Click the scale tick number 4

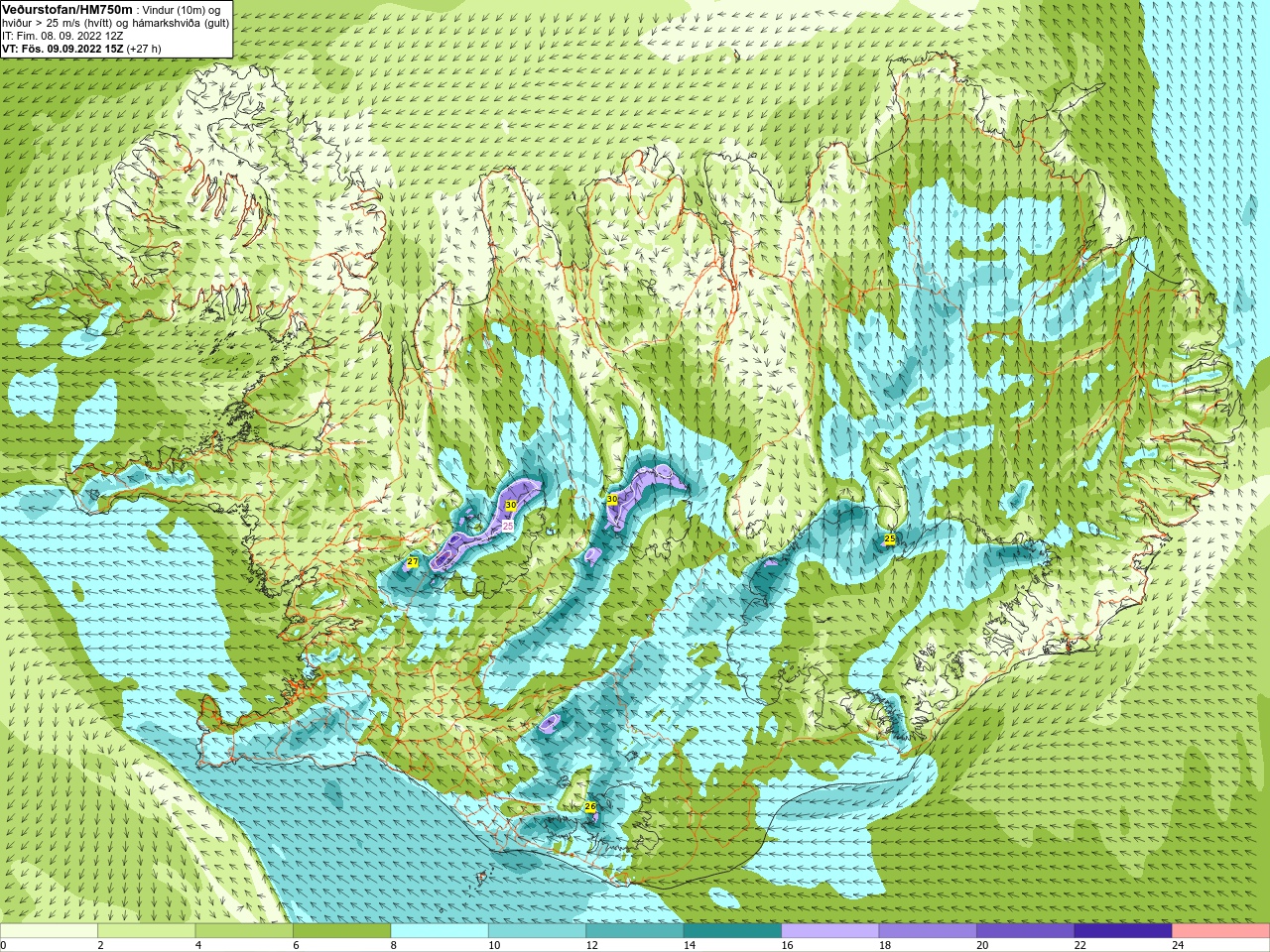coord(198,945)
